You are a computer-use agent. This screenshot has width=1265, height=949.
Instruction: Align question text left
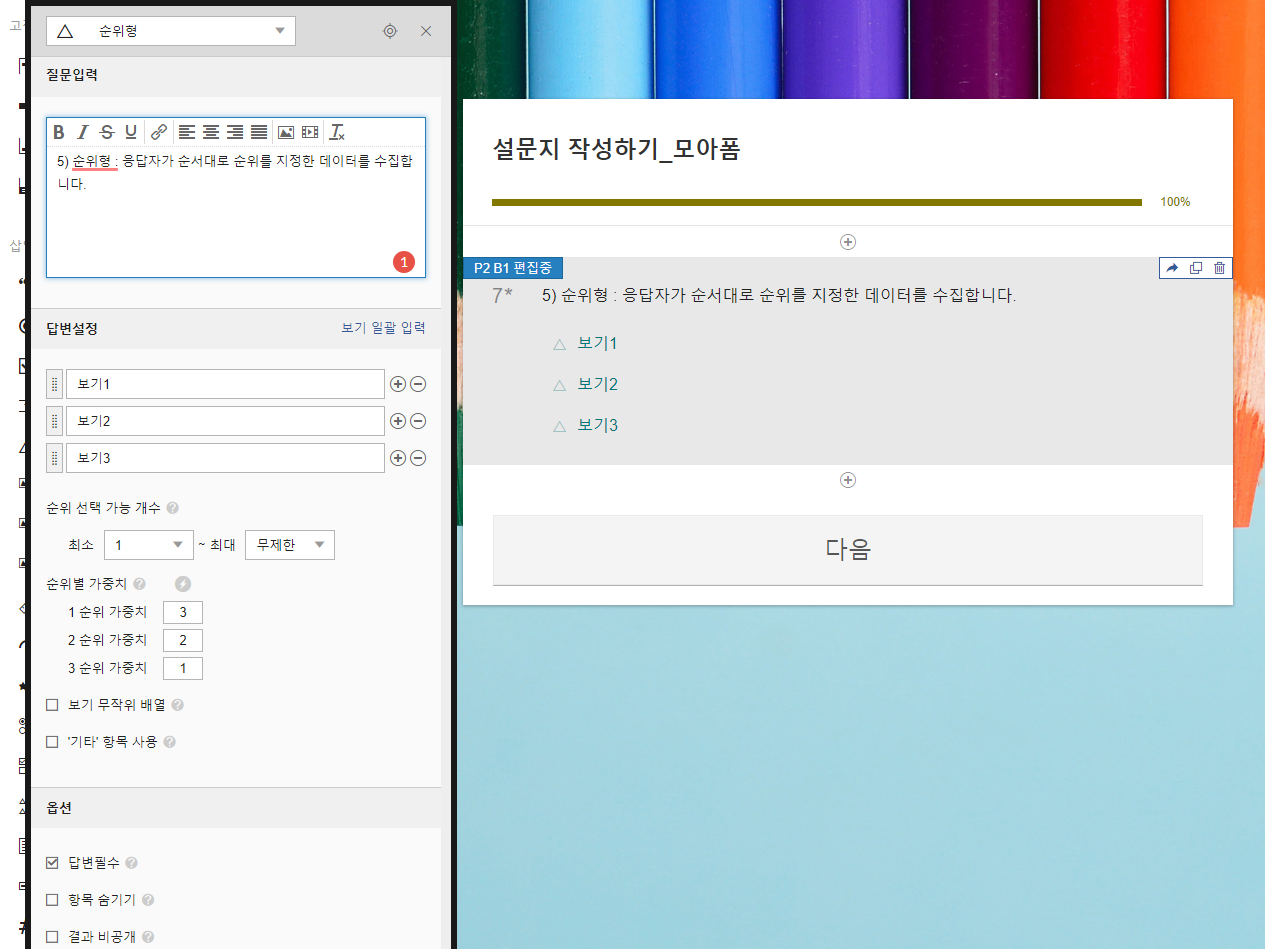click(x=187, y=132)
